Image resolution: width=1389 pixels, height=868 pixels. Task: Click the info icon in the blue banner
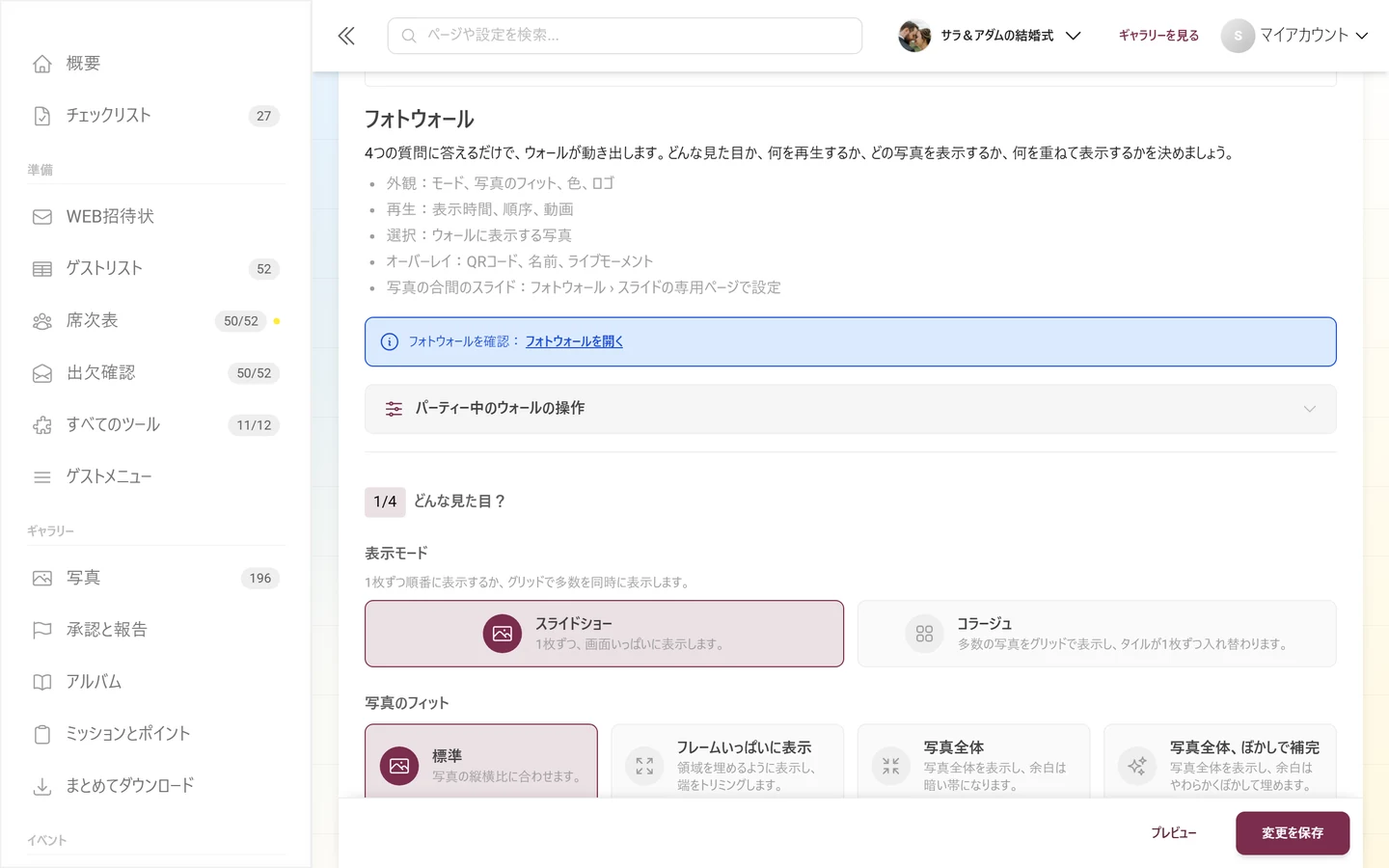pos(390,341)
